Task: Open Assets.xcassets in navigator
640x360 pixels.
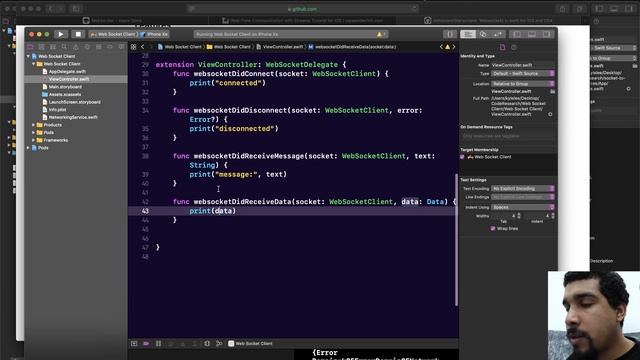Action: coord(65,94)
